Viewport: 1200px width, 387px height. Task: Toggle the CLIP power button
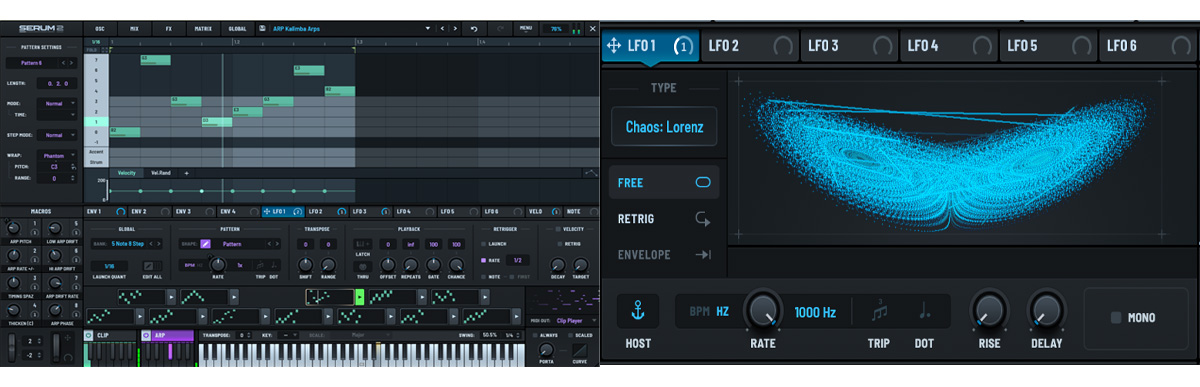pyautogui.click(x=88, y=336)
